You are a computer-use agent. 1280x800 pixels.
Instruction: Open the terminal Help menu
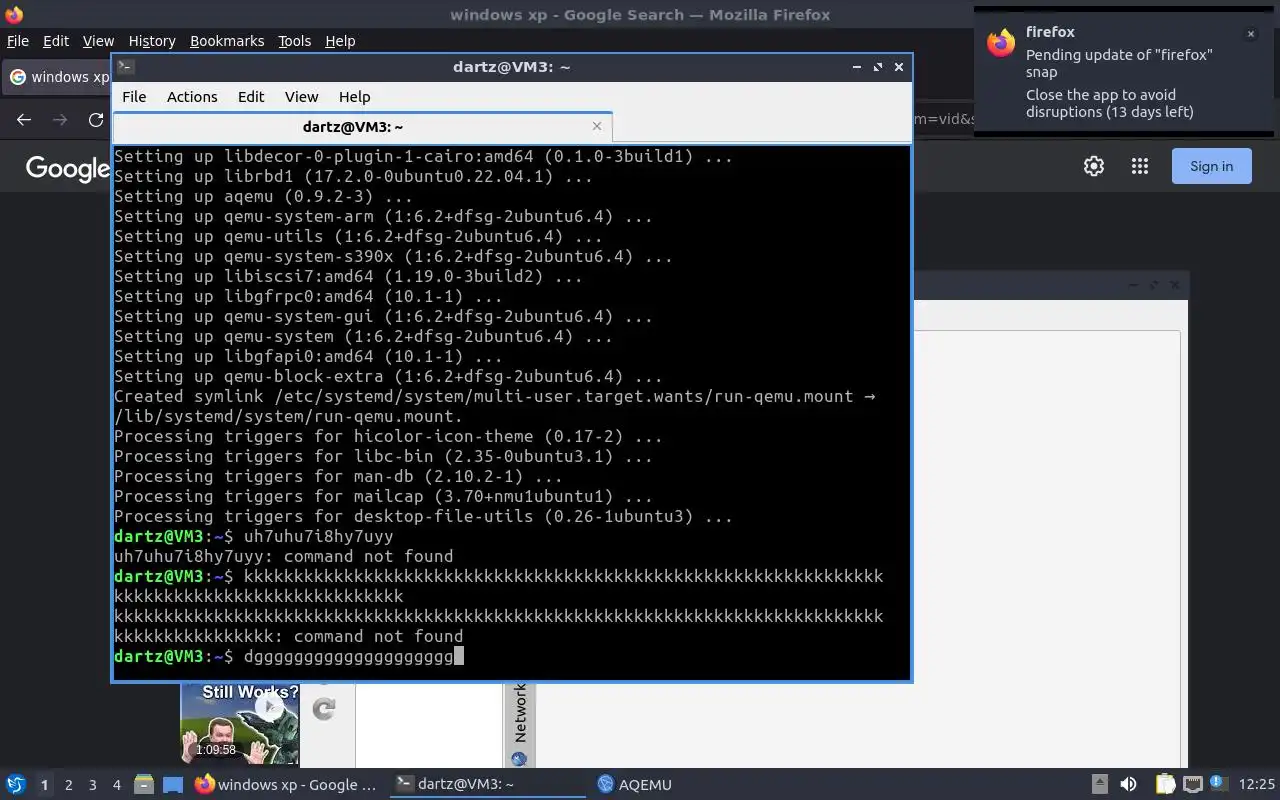coord(355,97)
